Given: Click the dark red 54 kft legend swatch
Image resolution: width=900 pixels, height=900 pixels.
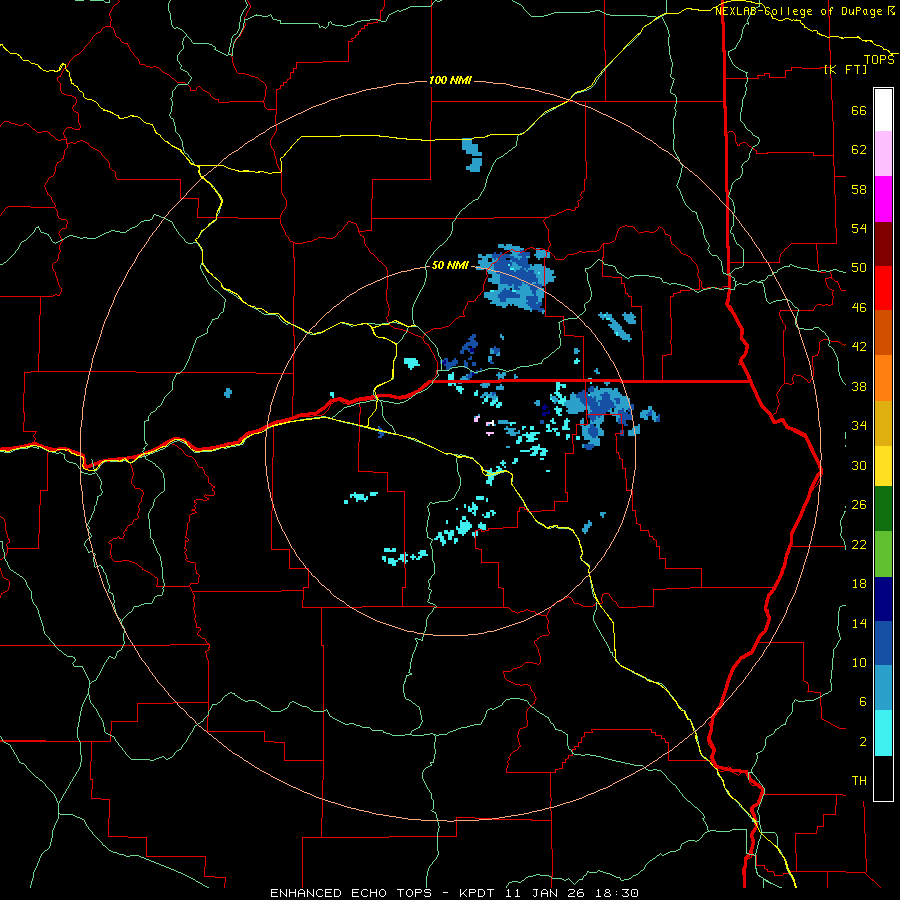Looking at the screenshot, I should point(883,244).
